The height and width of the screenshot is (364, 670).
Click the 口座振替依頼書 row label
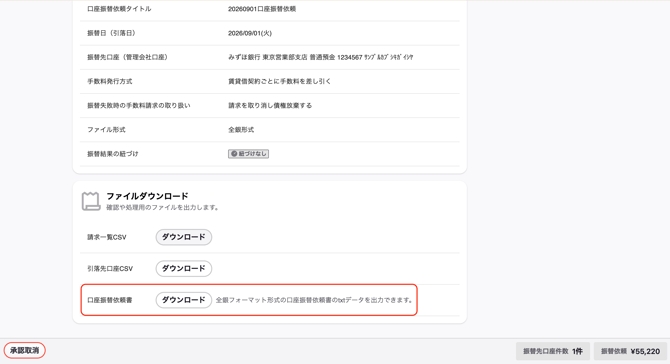pyautogui.click(x=110, y=300)
